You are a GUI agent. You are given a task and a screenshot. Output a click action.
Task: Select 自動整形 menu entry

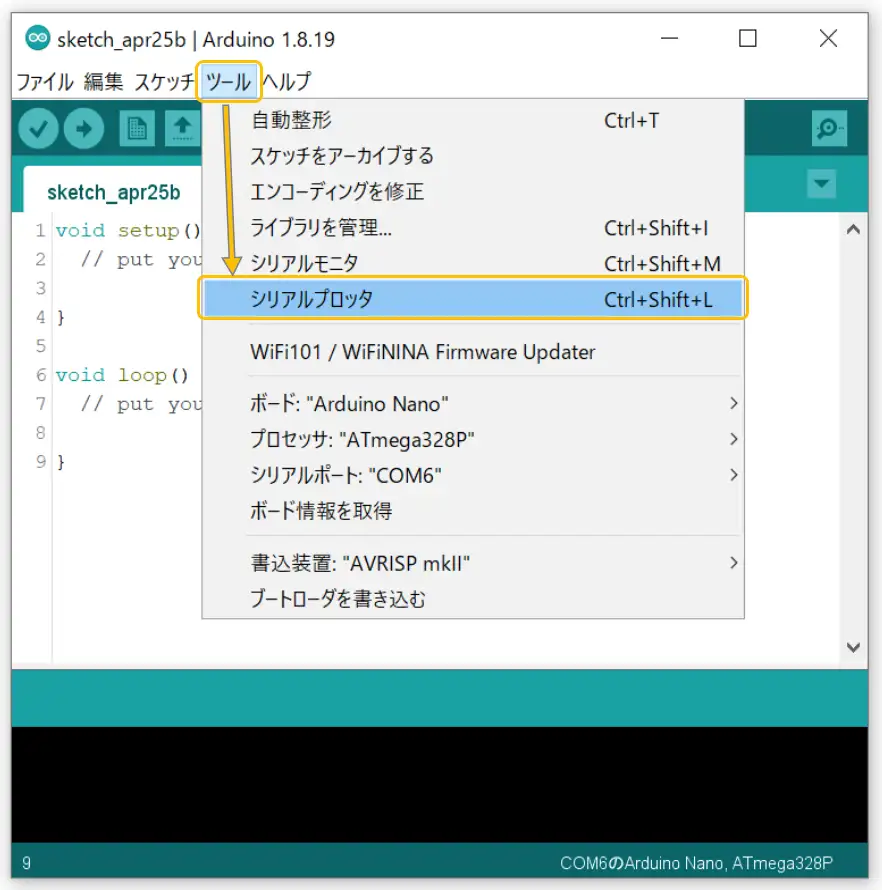click(473, 120)
